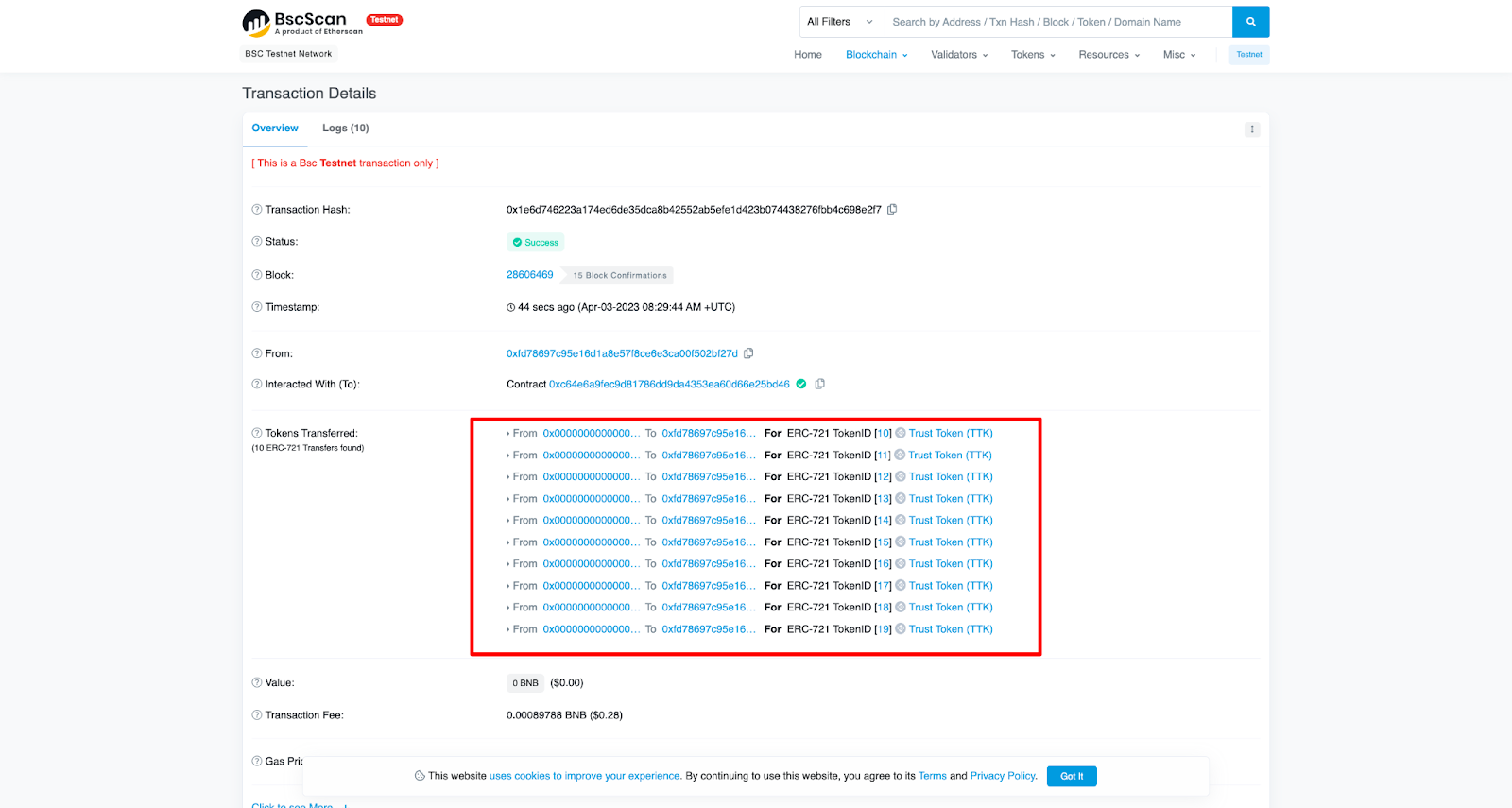Click the Testnet button in navigation
This screenshot has width=1512, height=808.
[x=1249, y=55]
